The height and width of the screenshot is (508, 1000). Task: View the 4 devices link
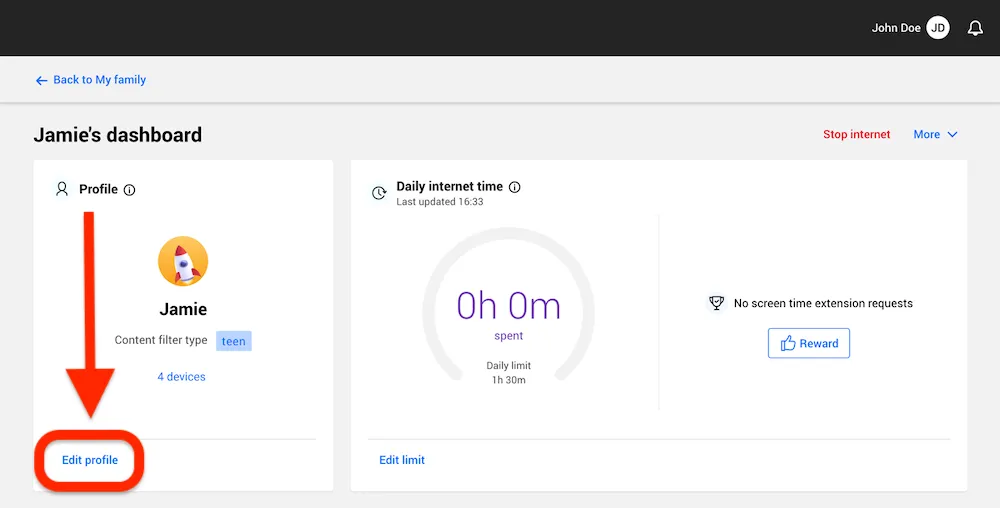click(x=181, y=377)
